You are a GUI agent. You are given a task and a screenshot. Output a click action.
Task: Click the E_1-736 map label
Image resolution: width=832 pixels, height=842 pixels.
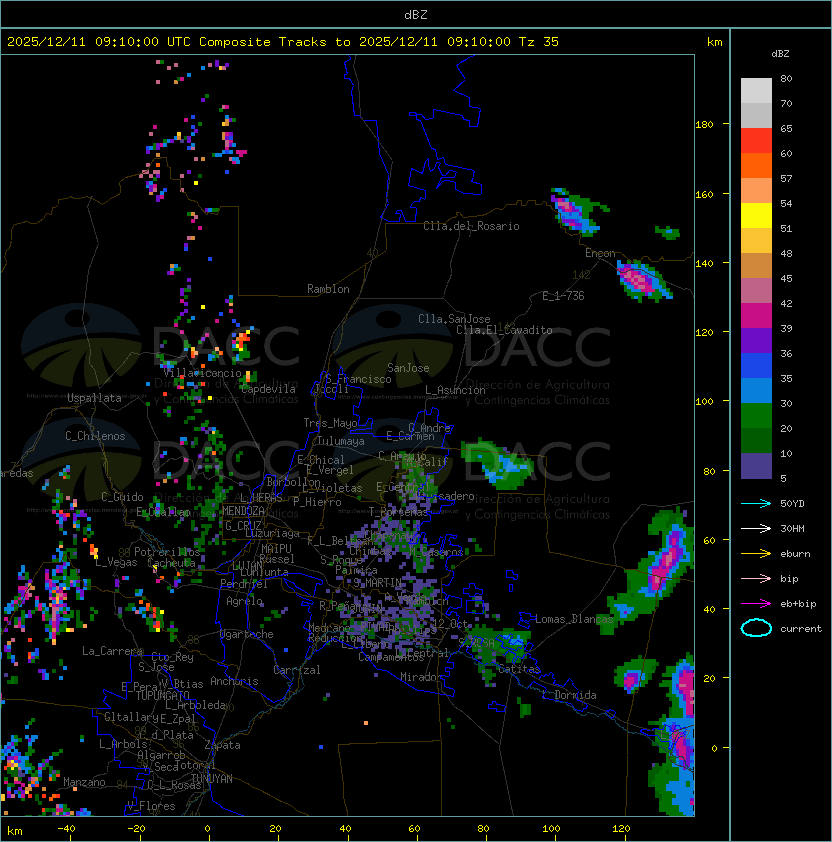coord(563,296)
